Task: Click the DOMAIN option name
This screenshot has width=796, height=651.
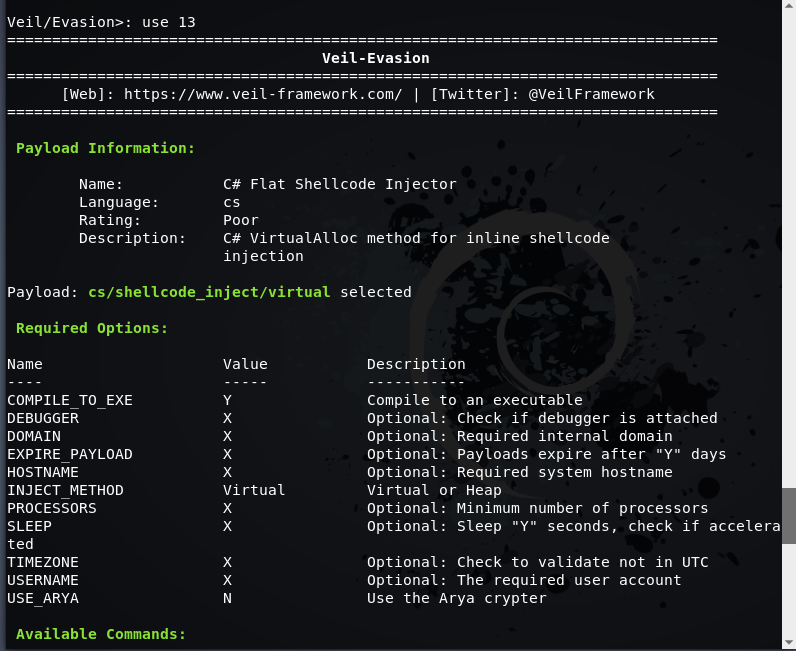Action: click(34, 436)
